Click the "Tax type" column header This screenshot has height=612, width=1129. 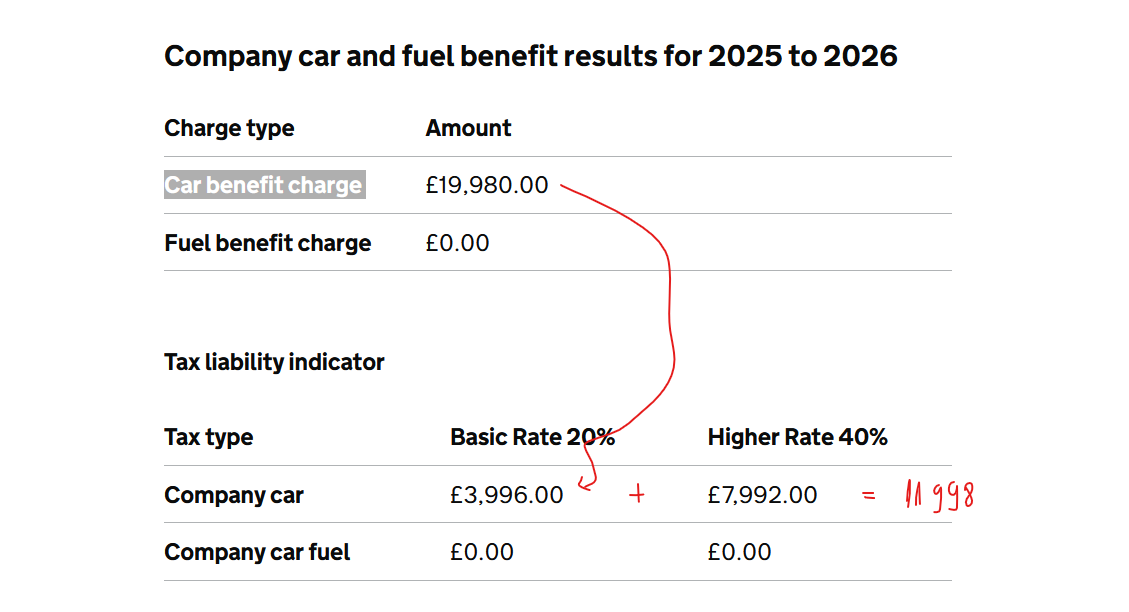click(x=208, y=437)
